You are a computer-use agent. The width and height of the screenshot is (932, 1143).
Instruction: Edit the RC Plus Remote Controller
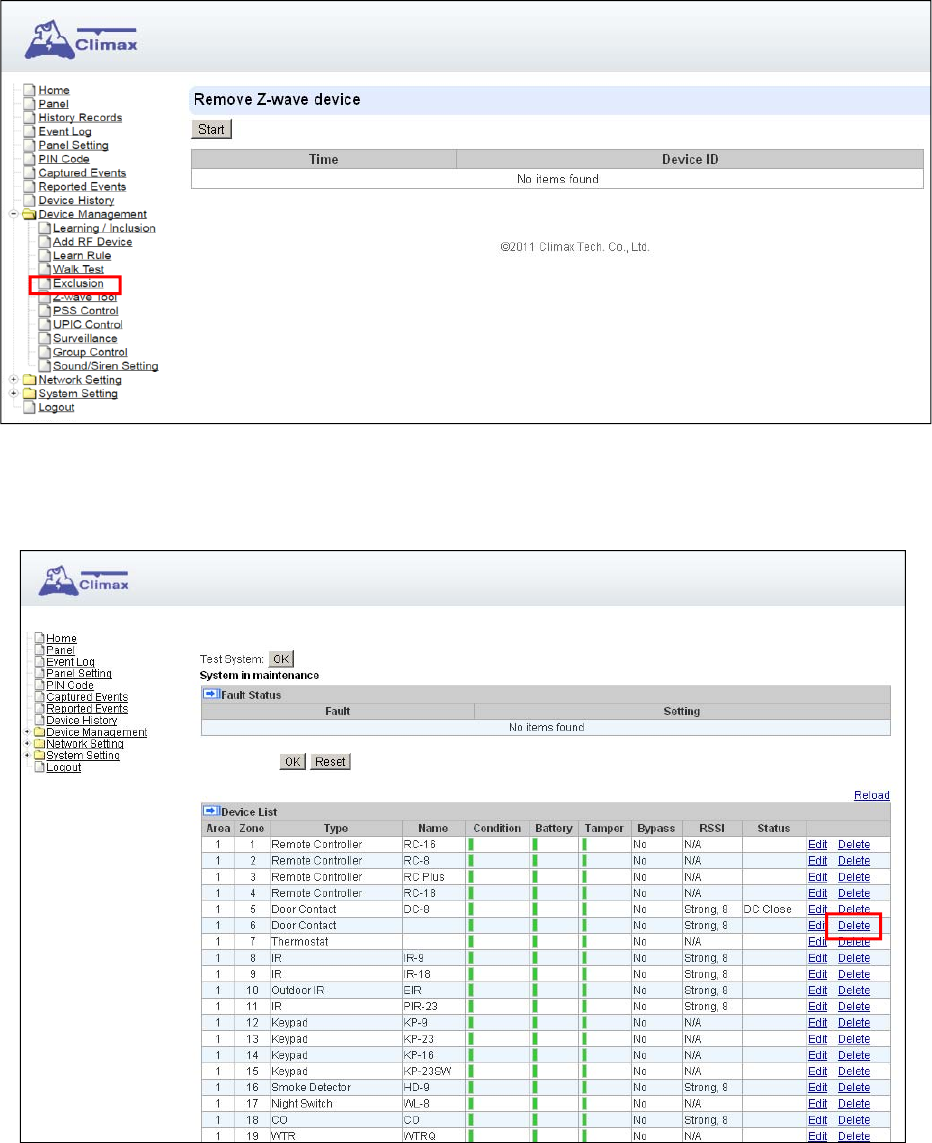point(818,878)
